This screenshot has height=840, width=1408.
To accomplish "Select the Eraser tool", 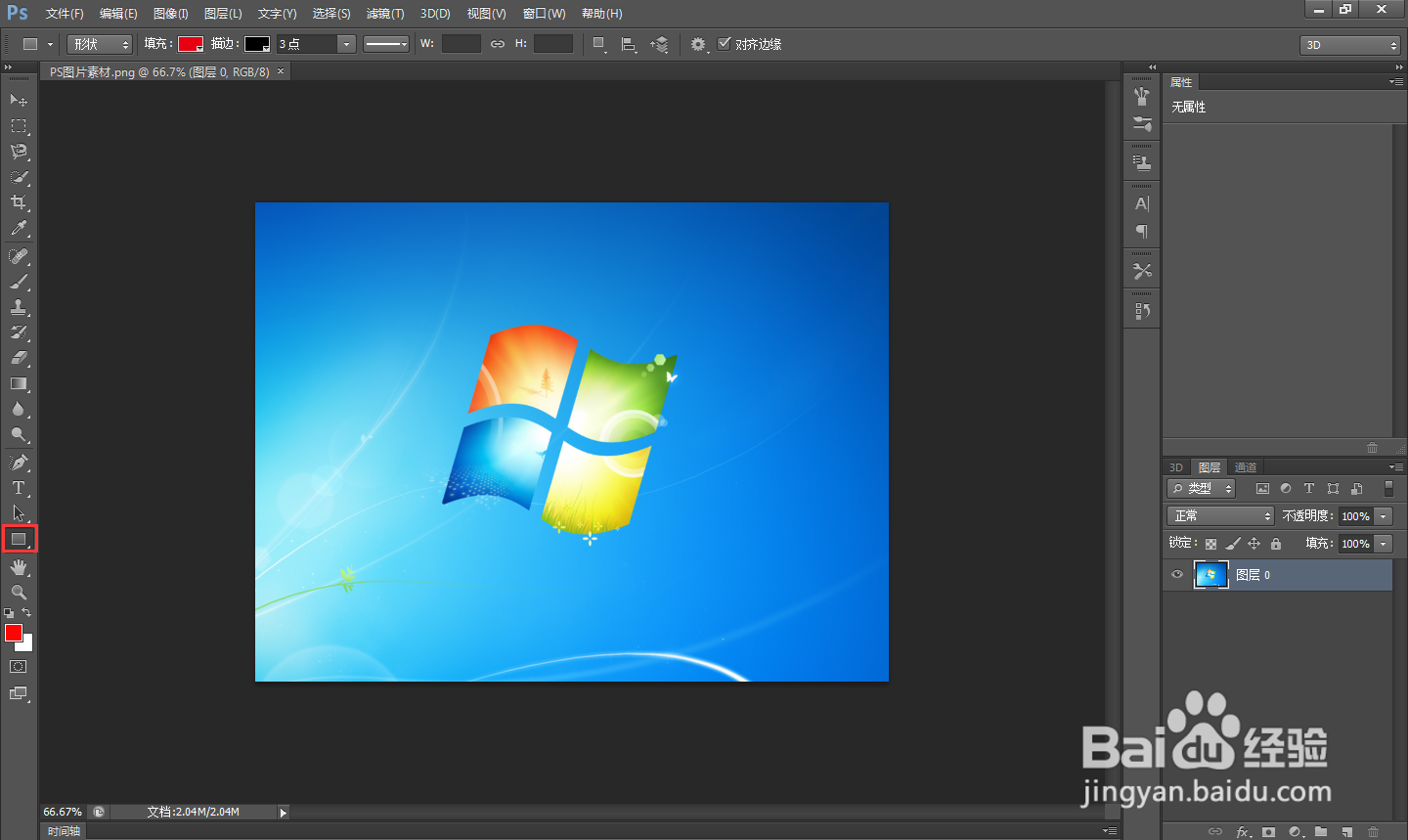I will click(19, 358).
